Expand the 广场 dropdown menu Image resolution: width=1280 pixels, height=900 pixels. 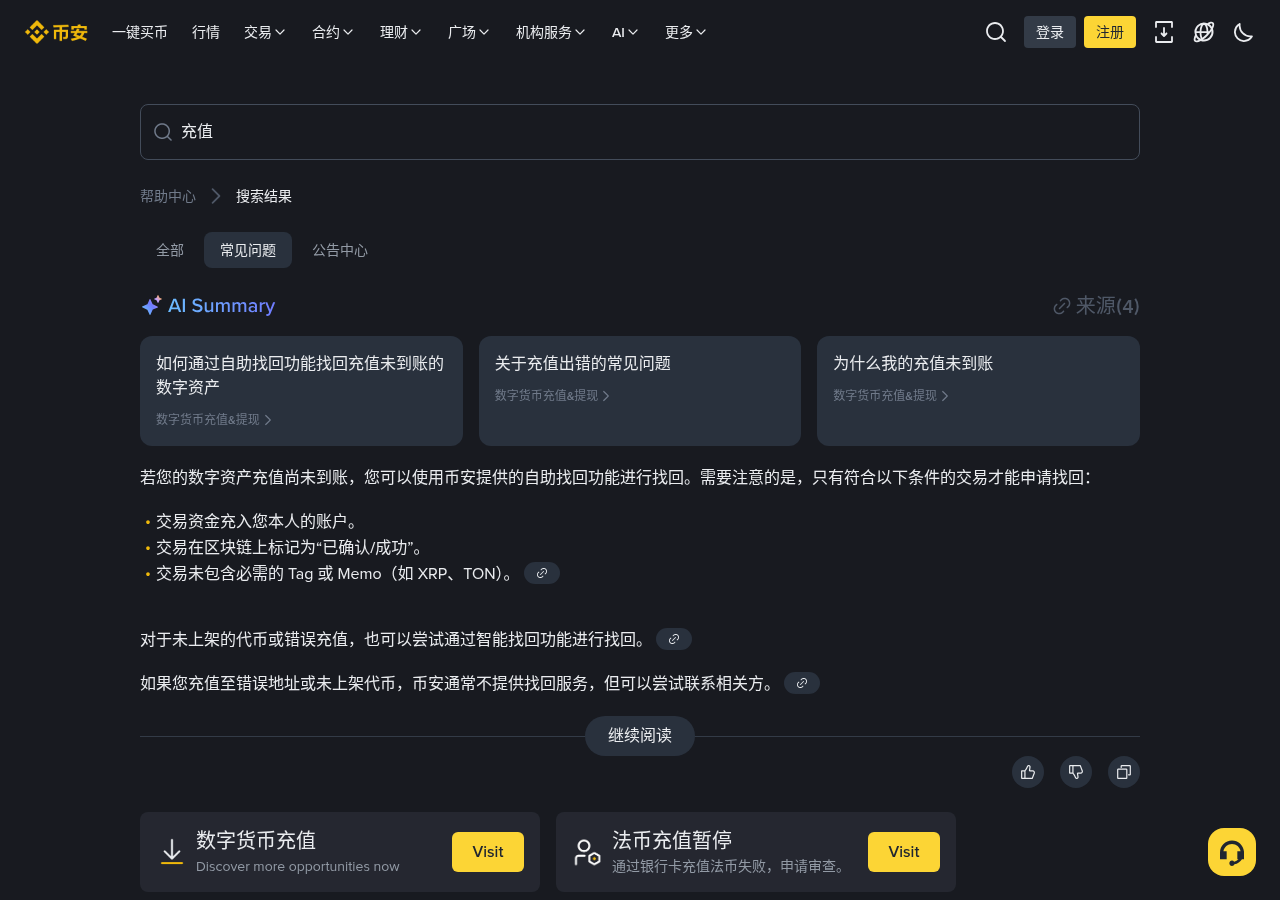tap(469, 32)
